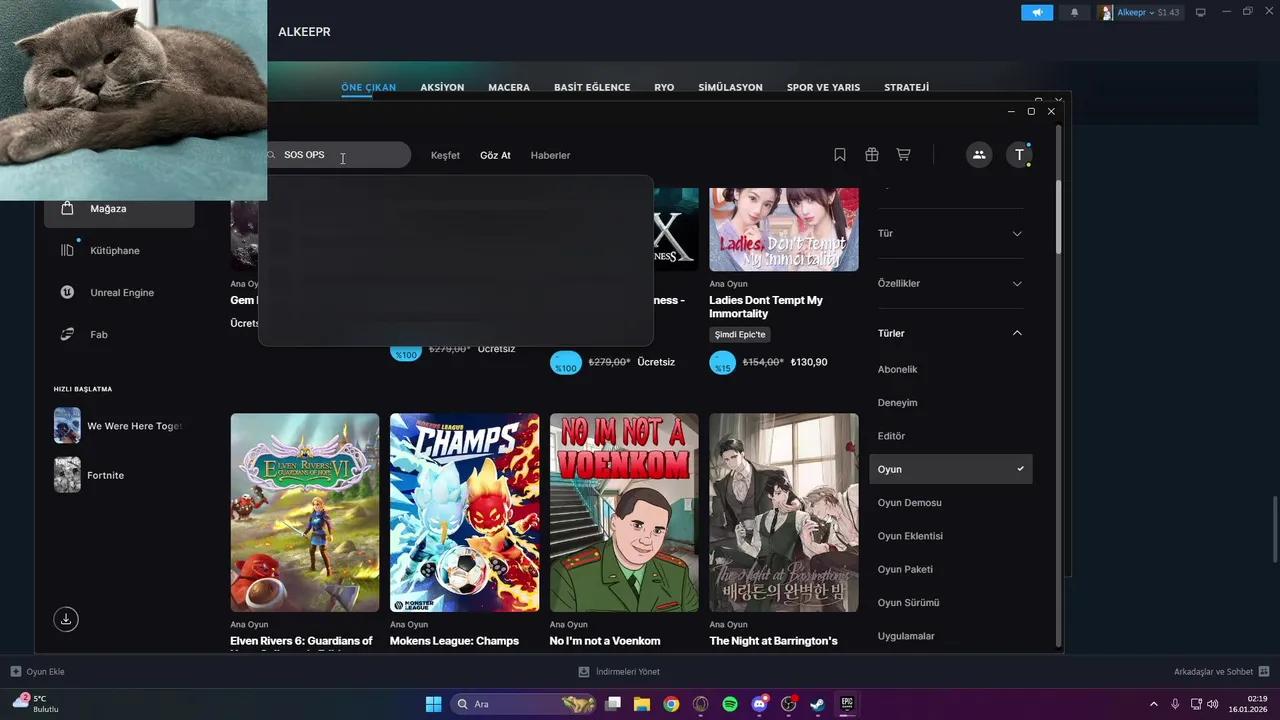
Task: Click Epic Games Launcher taskbar icon
Action: pos(847,704)
